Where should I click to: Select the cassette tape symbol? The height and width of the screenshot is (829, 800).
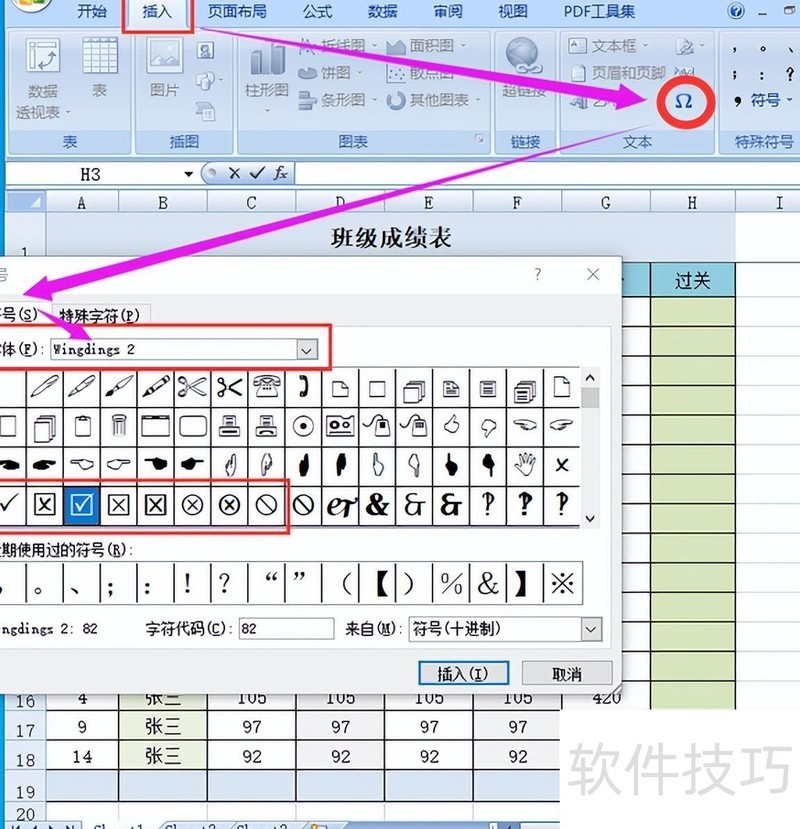(x=340, y=426)
